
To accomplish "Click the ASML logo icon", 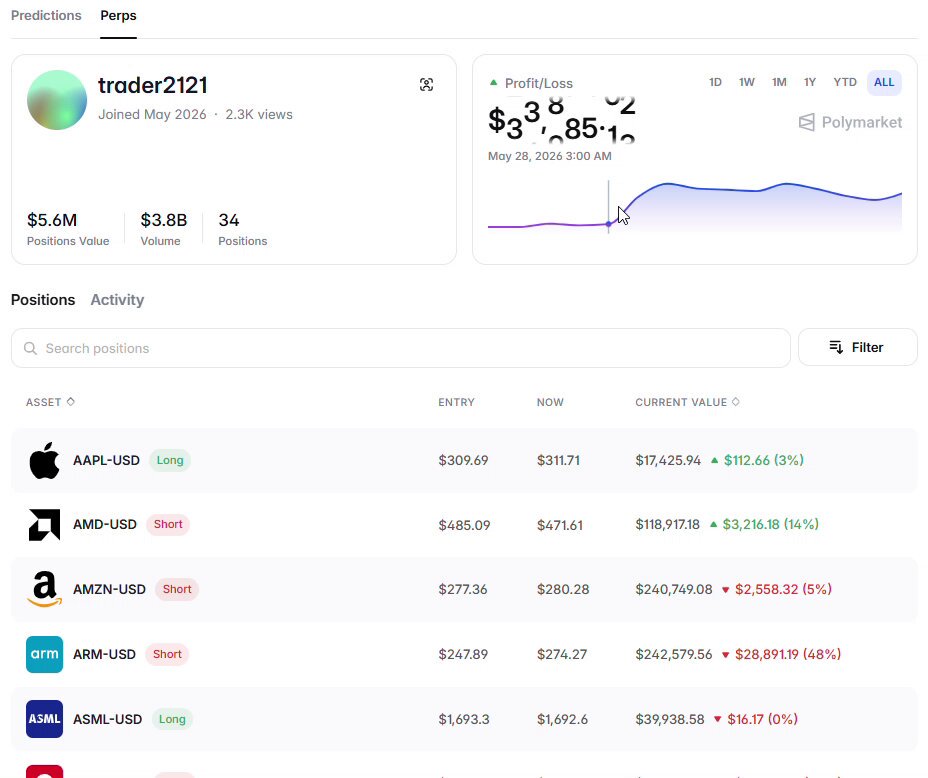I will pyautogui.click(x=44, y=719).
